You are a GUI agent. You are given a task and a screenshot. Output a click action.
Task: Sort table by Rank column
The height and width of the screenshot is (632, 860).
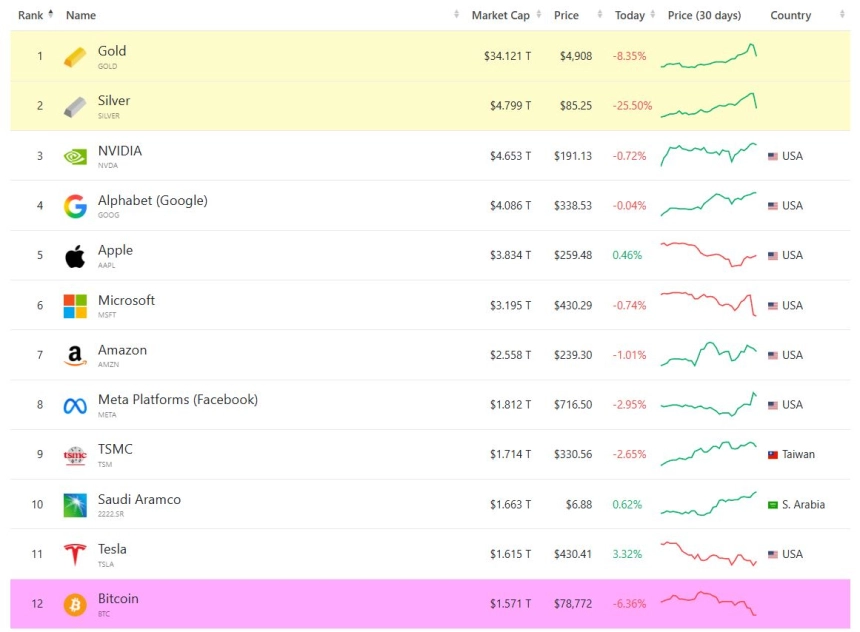click(x=31, y=15)
